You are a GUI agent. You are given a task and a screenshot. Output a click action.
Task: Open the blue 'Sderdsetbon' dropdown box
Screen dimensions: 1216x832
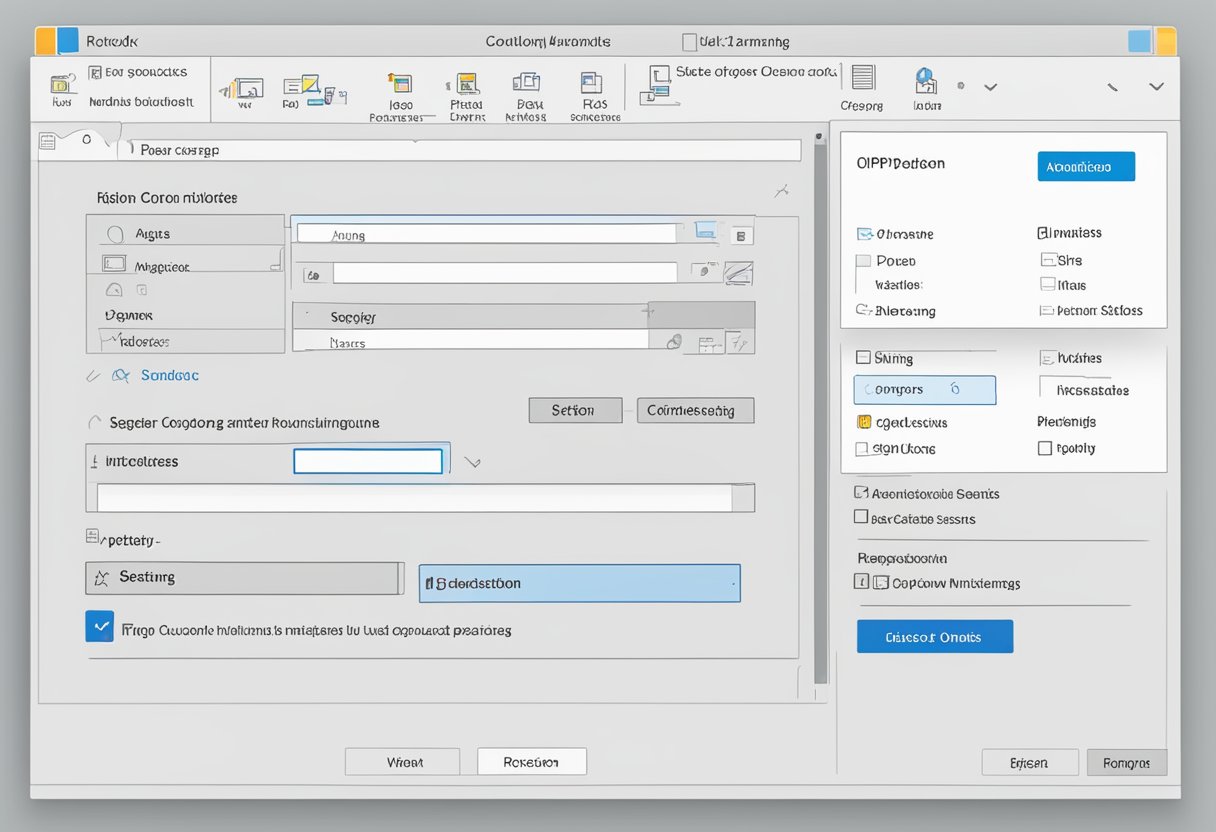pos(579,583)
